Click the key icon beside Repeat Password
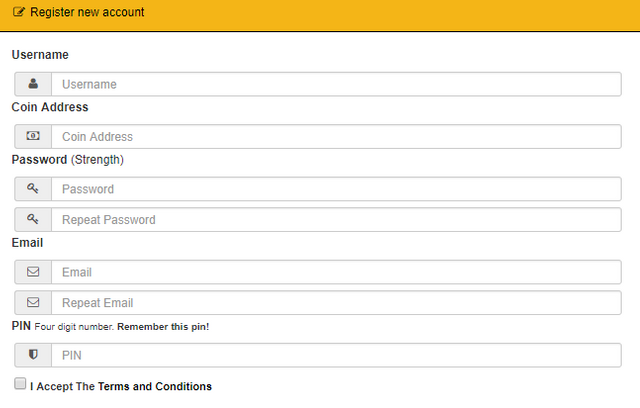640x408 pixels. 33,219
